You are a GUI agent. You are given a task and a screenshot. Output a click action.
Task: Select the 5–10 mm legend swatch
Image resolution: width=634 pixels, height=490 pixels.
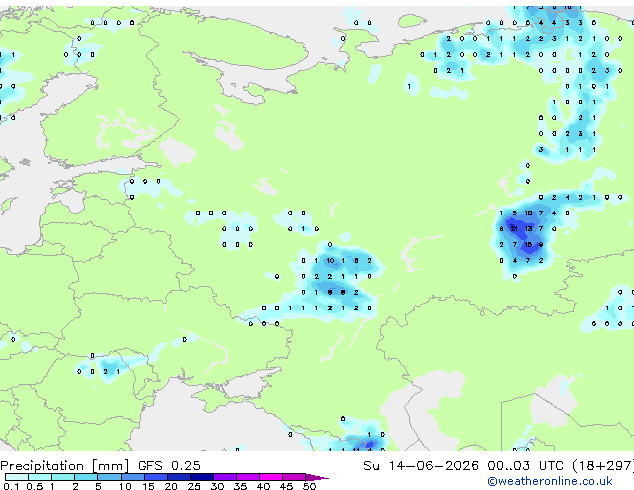(109, 477)
